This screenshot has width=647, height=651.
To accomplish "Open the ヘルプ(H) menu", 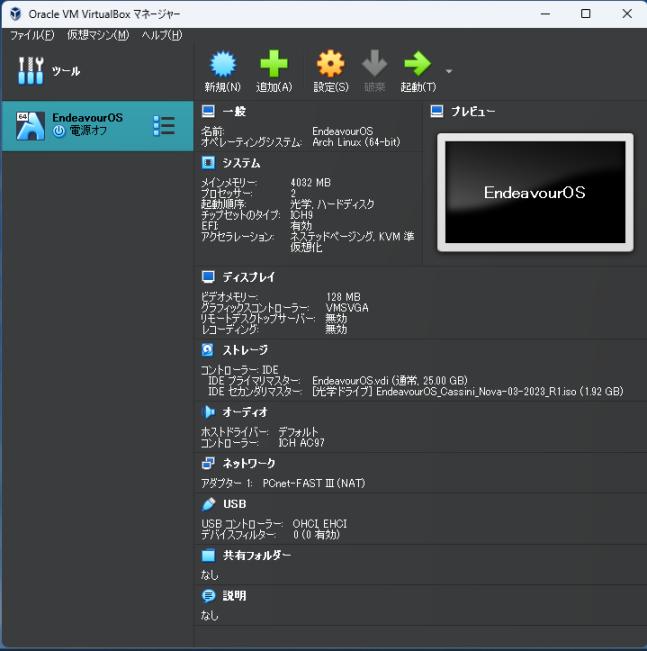I will pos(162,35).
